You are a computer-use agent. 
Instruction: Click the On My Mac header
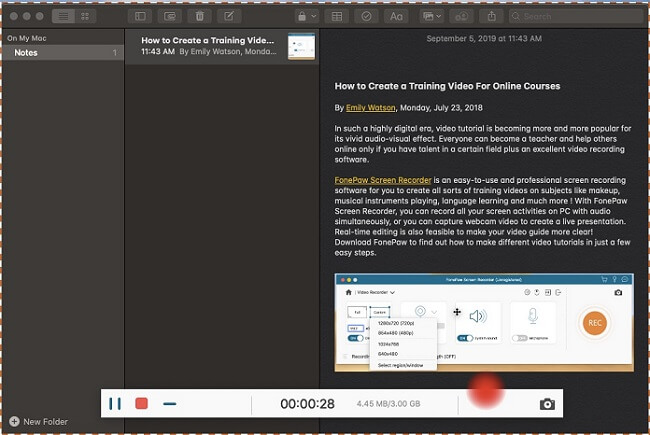(x=27, y=38)
